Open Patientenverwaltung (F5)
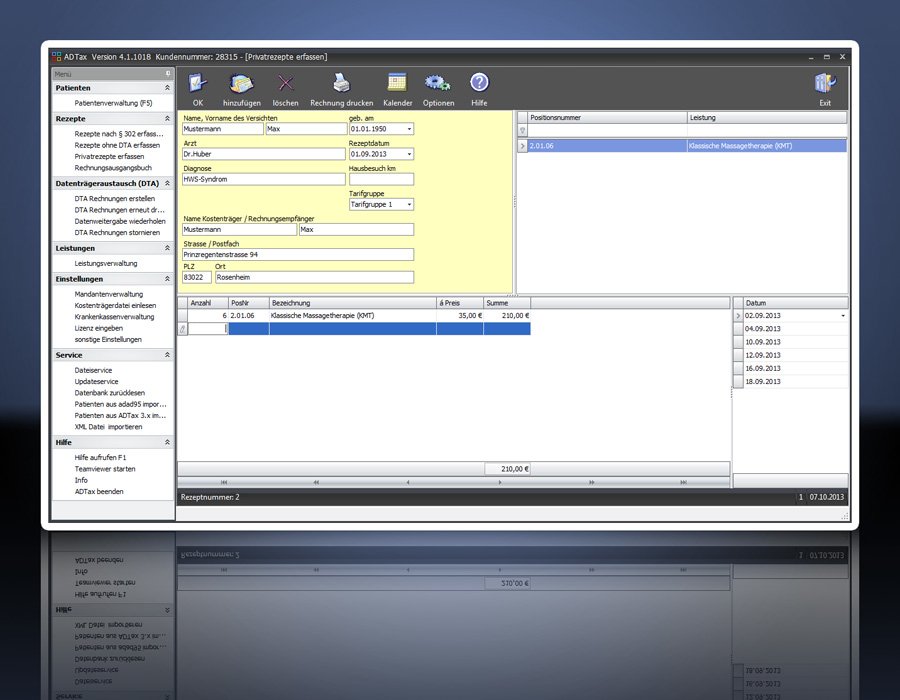 (113, 103)
